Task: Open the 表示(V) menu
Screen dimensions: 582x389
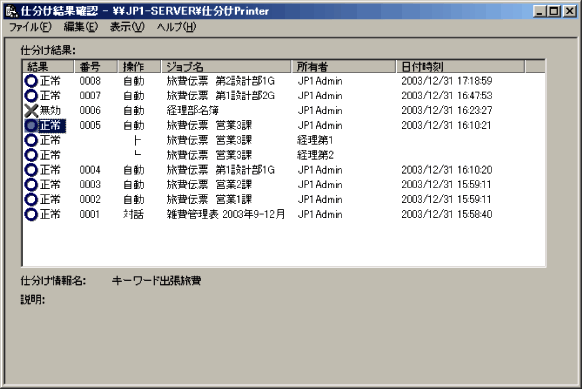Action: [127, 27]
